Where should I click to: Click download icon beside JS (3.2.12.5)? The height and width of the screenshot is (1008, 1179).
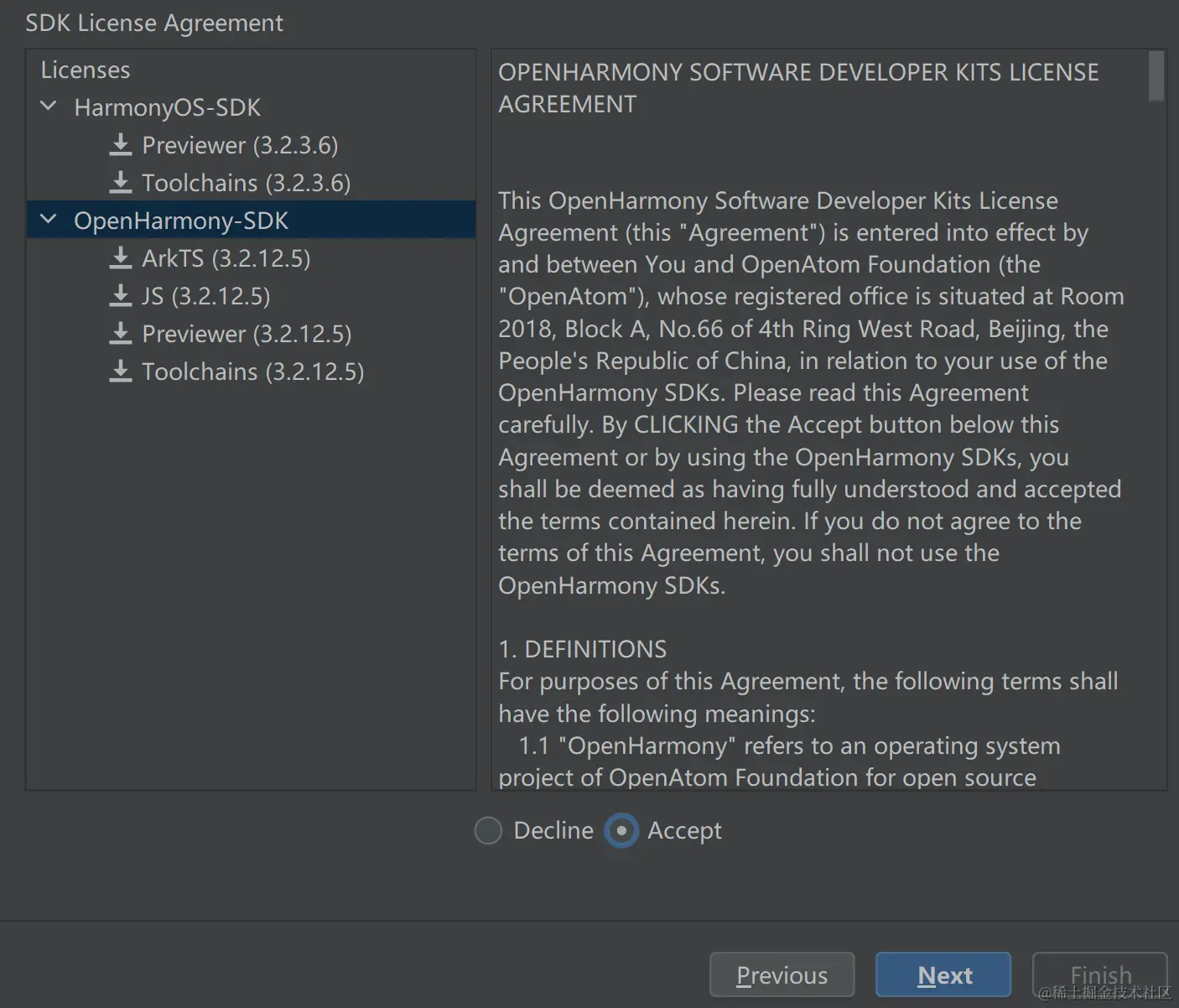pyautogui.click(x=121, y=296)
